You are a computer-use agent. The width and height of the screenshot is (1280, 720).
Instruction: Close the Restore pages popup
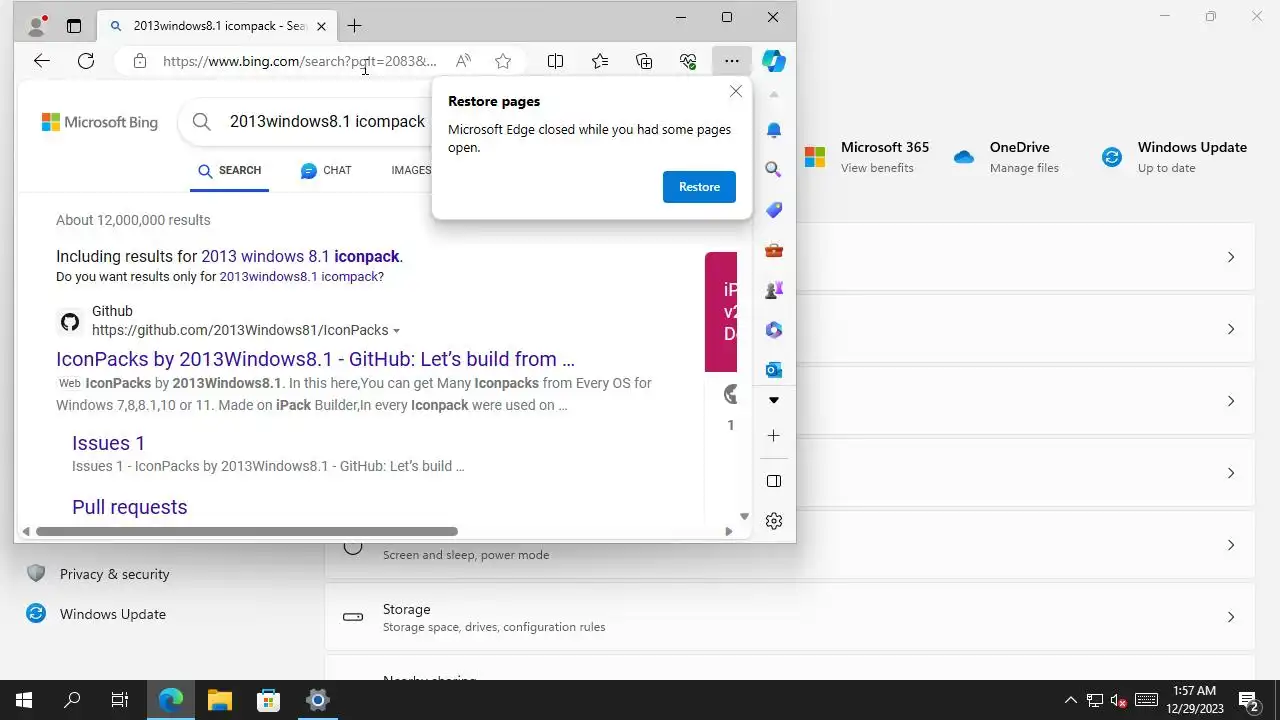pyautogui.click(x=736, y=91)
